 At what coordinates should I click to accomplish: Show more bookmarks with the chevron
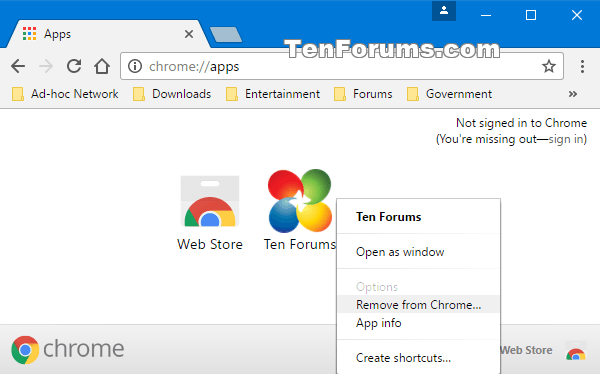pyautogui.click(x=572, y=94)
